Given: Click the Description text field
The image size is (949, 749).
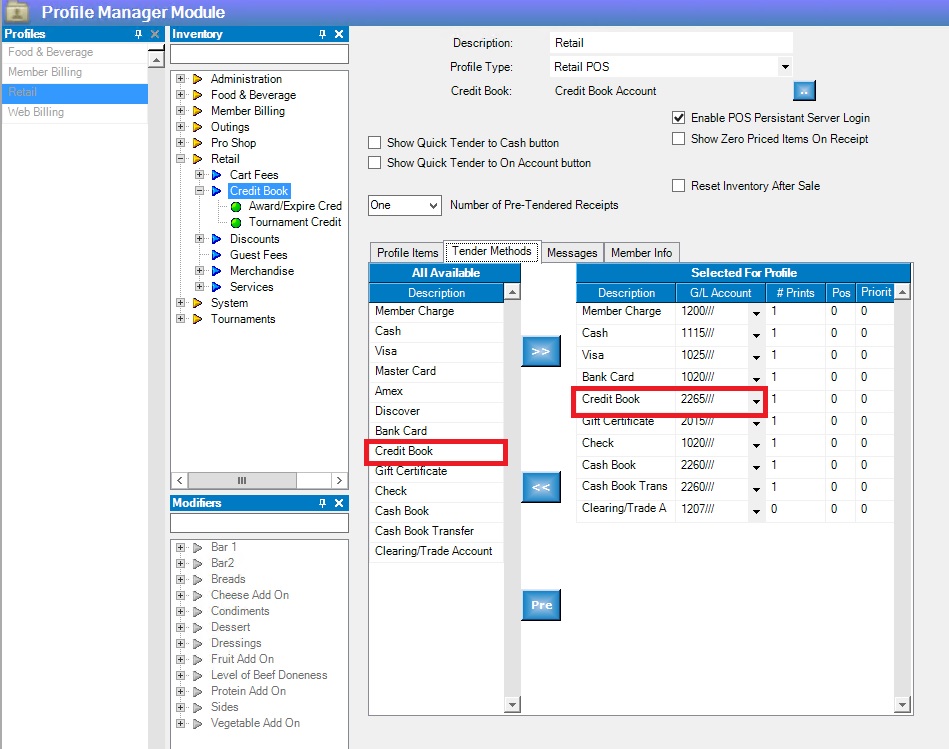Looking at the screenshot, I should click(671, 43).
